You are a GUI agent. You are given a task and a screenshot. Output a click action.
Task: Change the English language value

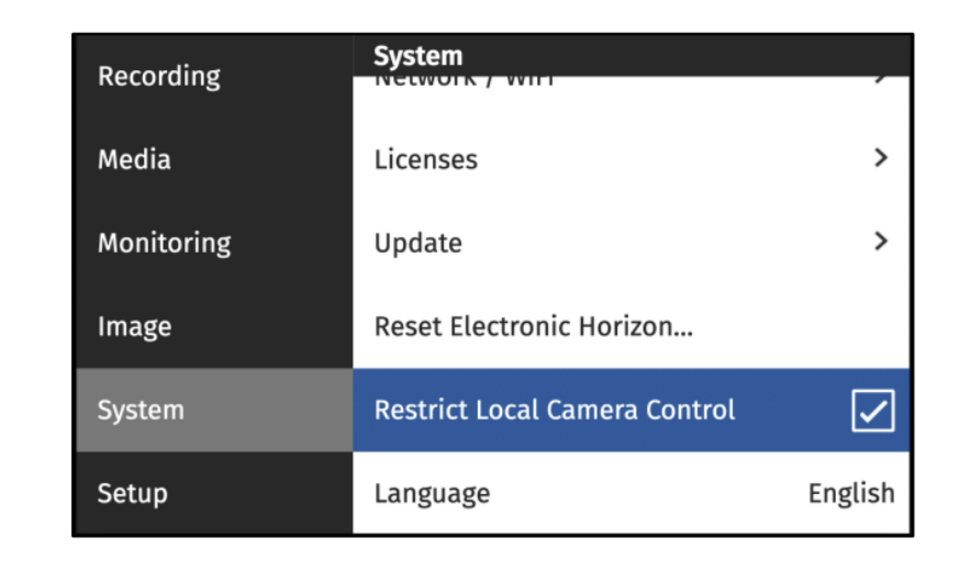point(851,493)
